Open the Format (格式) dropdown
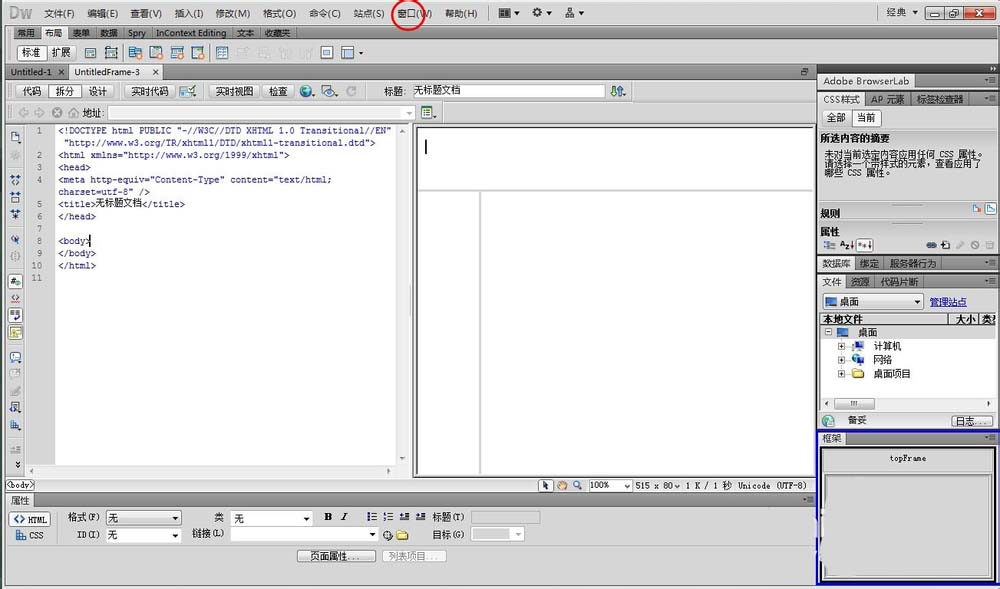This screenshot has height=589, width=1000. 143,518
